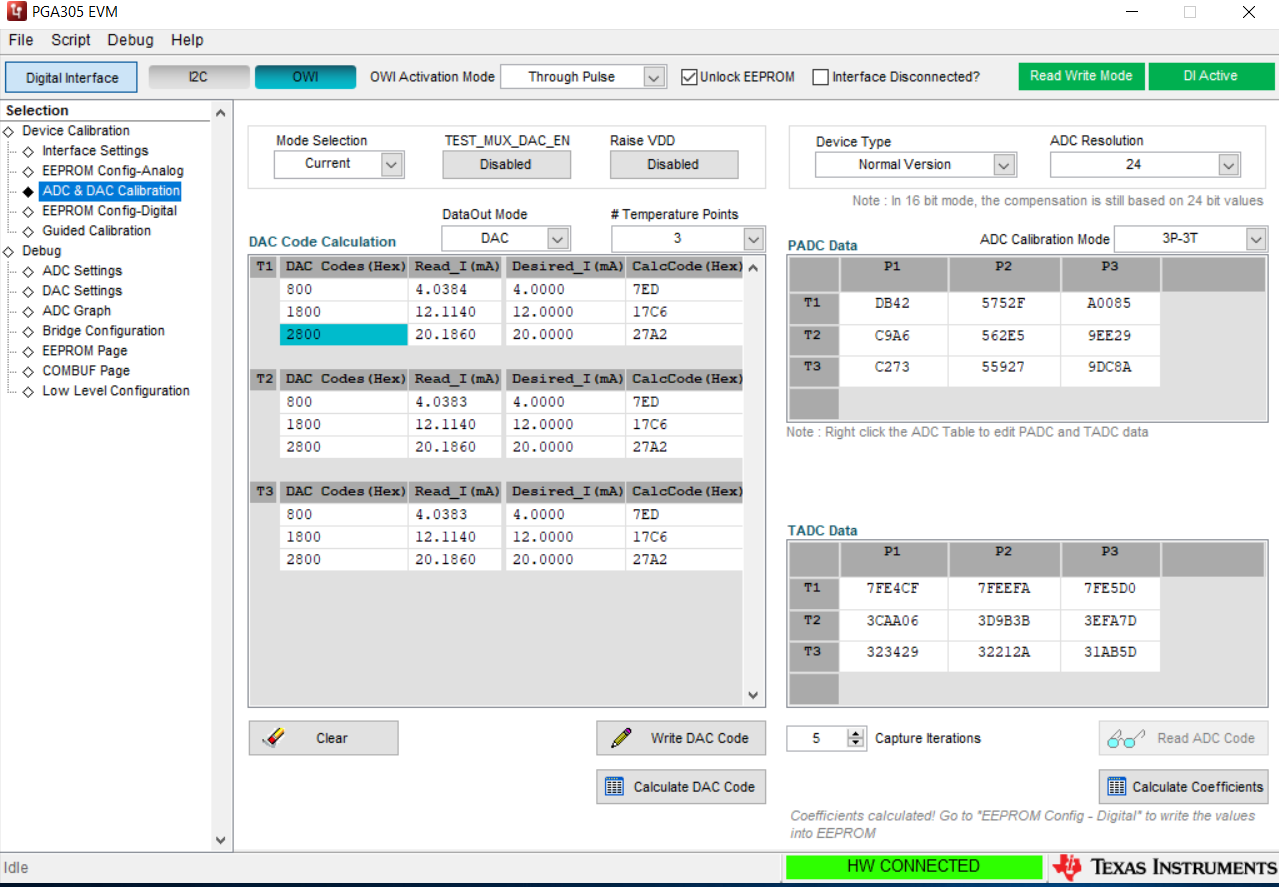Increase Capture Iterations with up arrow
1279x887 pixels.
click(856, 733)
